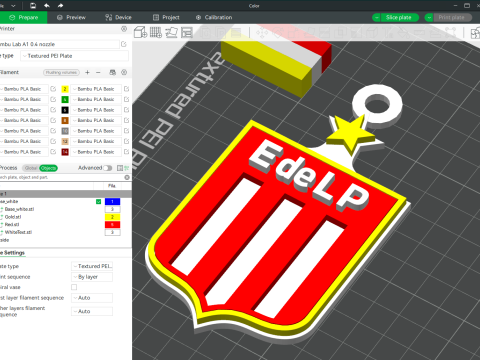Image resolution: width=480 pixels, height=360 pixels.
Task: Switch to the Device tab
Action: pos(118,17)
